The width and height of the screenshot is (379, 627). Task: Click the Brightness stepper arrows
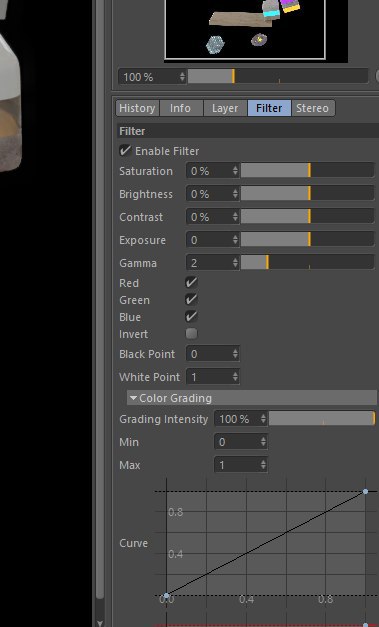[235, 194]
